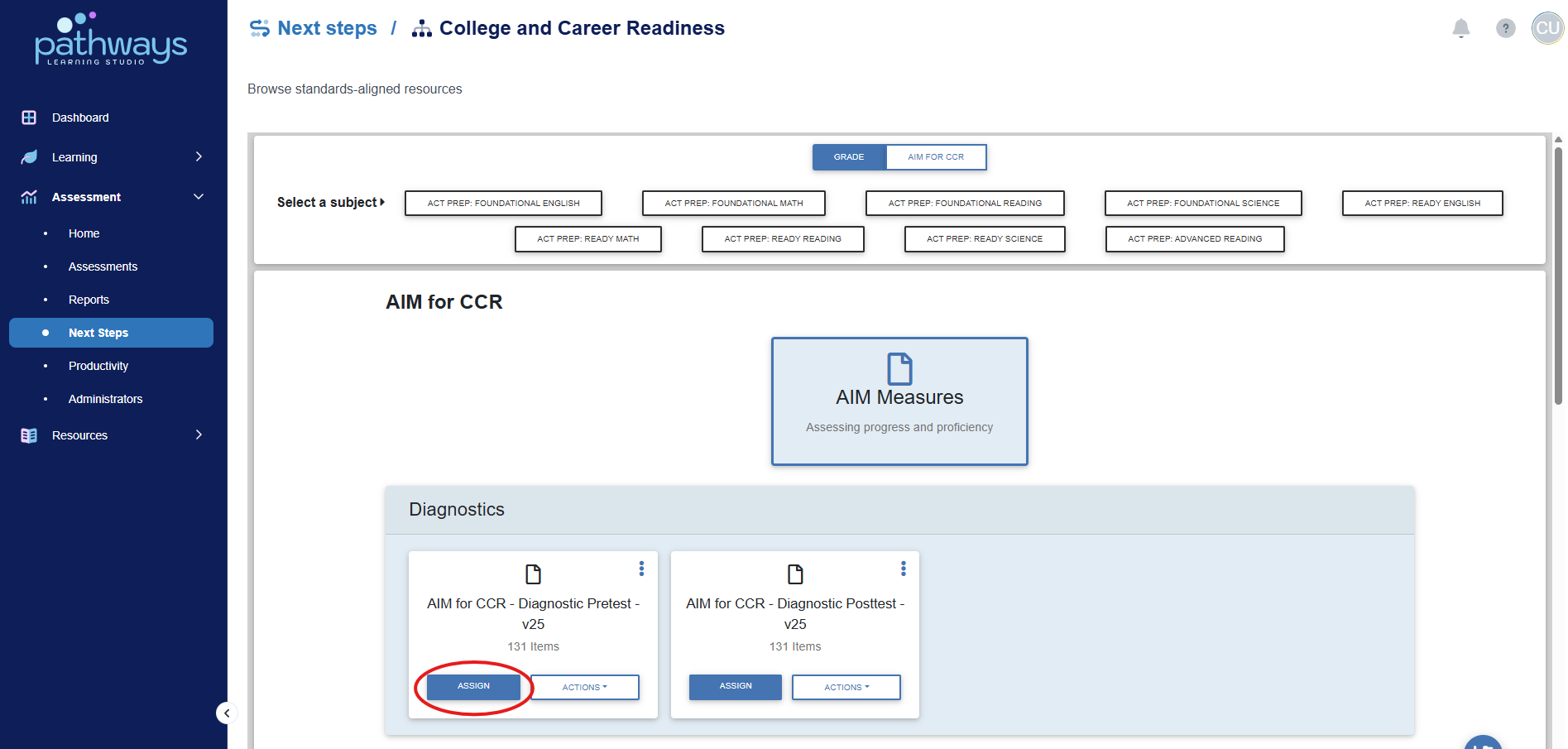This screenshot has height=749, width=1568.
Task: Click the AIM Measures document icon
Action: (x=899, y=369)
